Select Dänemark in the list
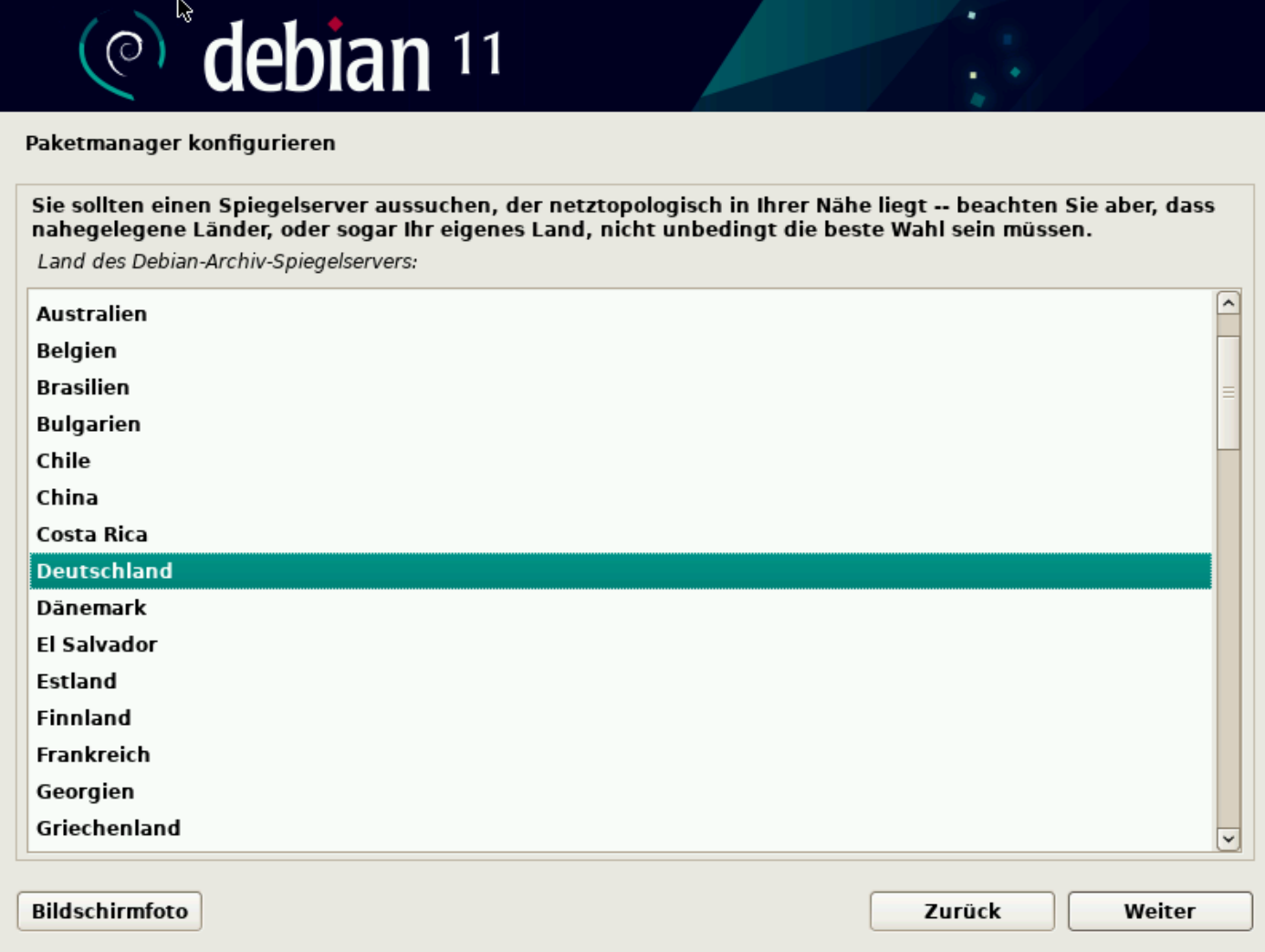Viewport: 1265px width, 952px height. point(621,608)
